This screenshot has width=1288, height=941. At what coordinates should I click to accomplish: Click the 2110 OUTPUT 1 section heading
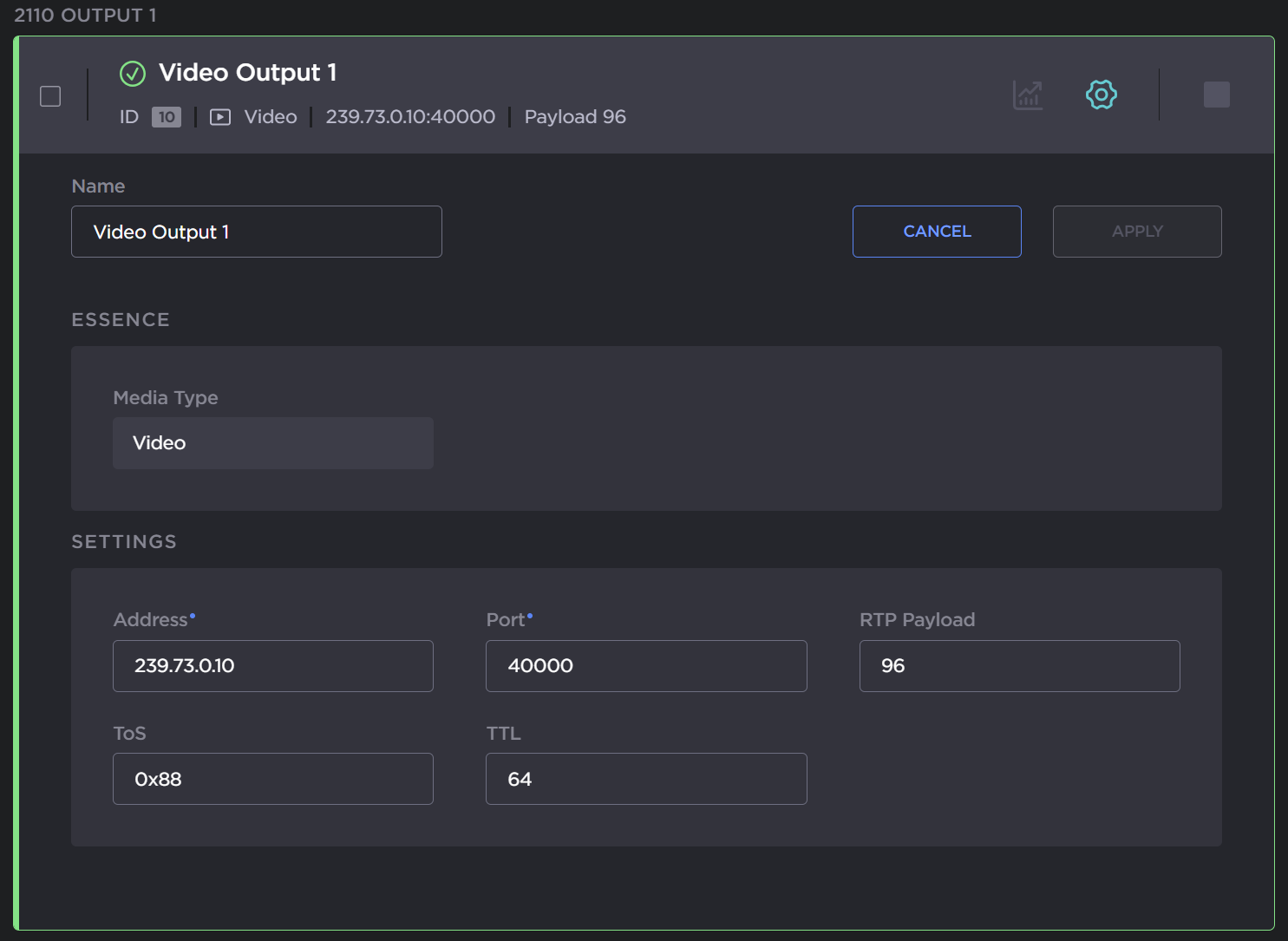point(85,16)
